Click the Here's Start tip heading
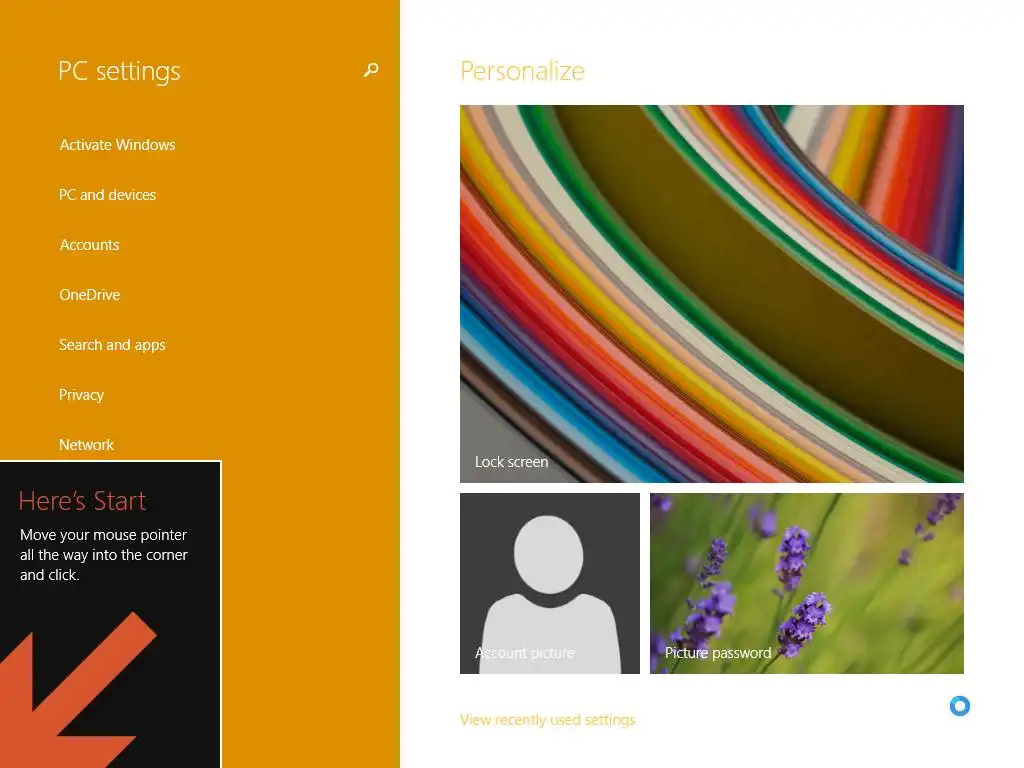Screen dimensions: 1024x768 pyautogui.click(x=82, y=501)
